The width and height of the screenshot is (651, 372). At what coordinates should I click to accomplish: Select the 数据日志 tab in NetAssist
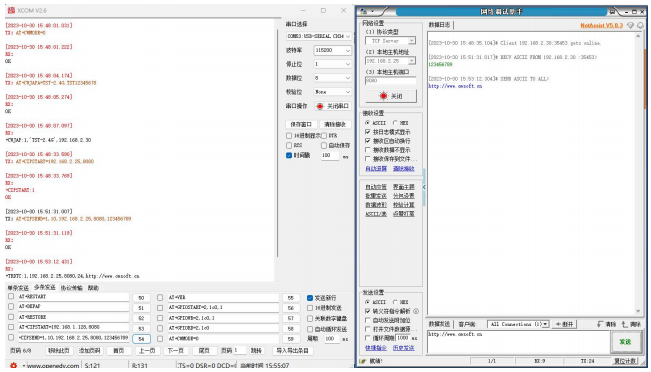[440, 25]
